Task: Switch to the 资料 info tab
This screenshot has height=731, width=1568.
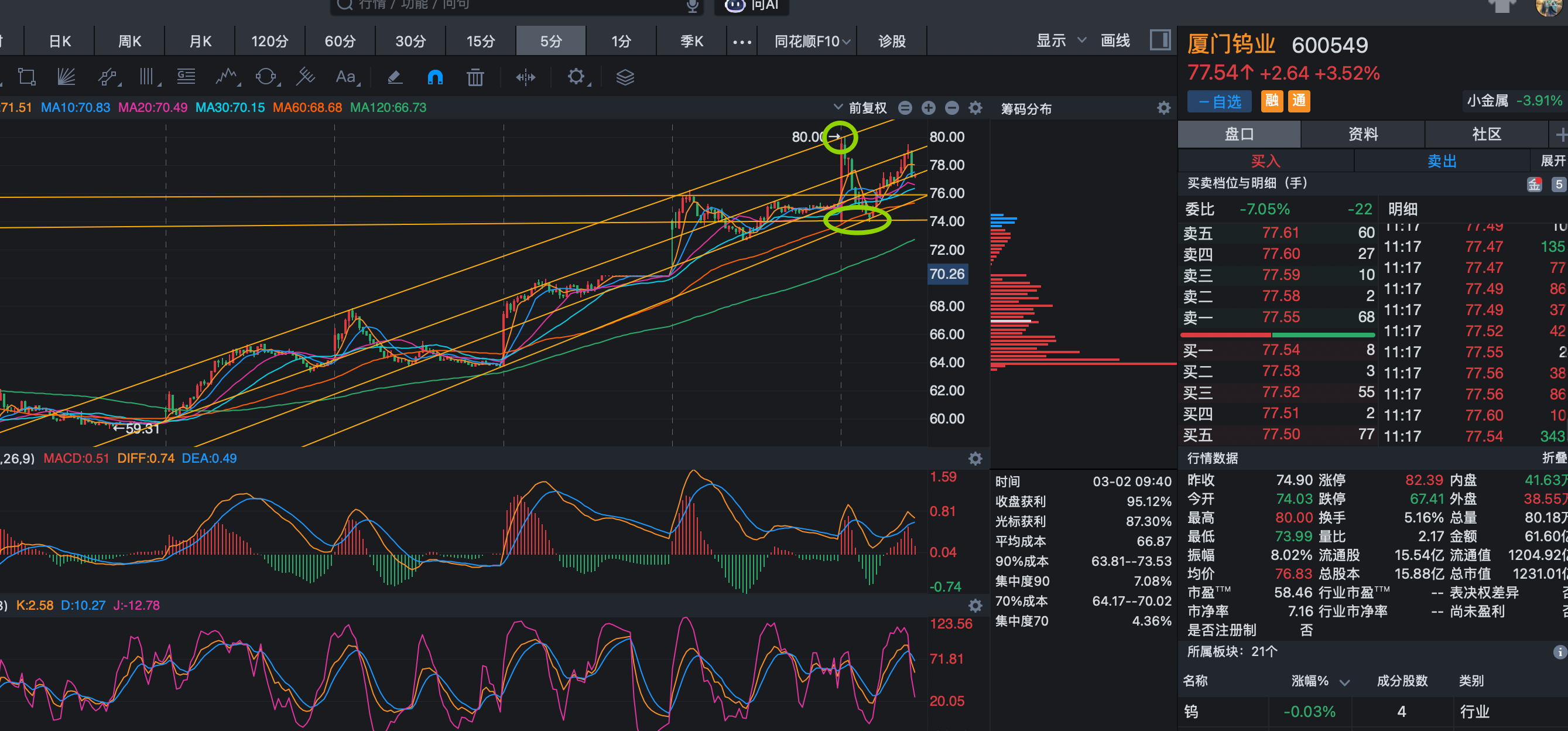Action: [x=1362, y=134]
